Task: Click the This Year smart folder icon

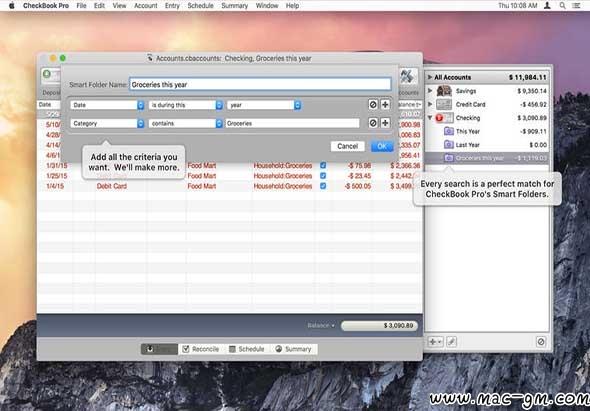Action: (449, 131)
